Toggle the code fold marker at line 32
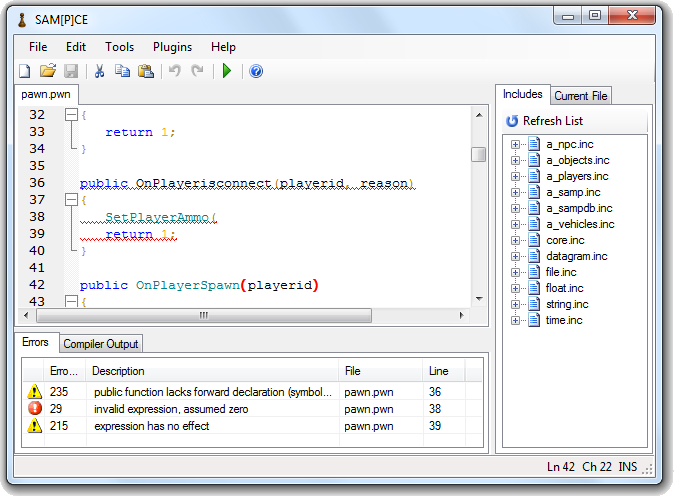 71,115
